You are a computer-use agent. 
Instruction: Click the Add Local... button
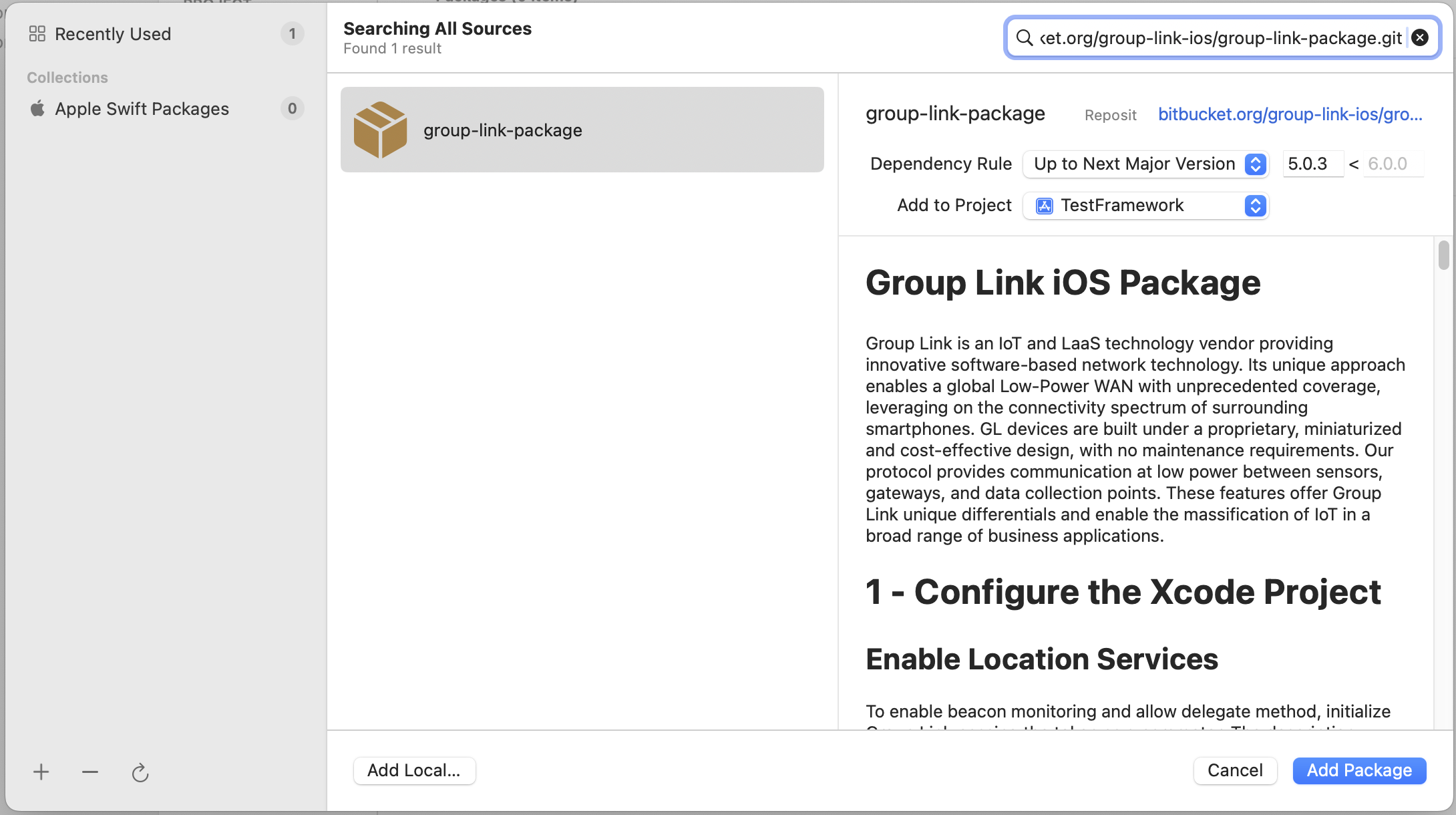tap(414, 770)
